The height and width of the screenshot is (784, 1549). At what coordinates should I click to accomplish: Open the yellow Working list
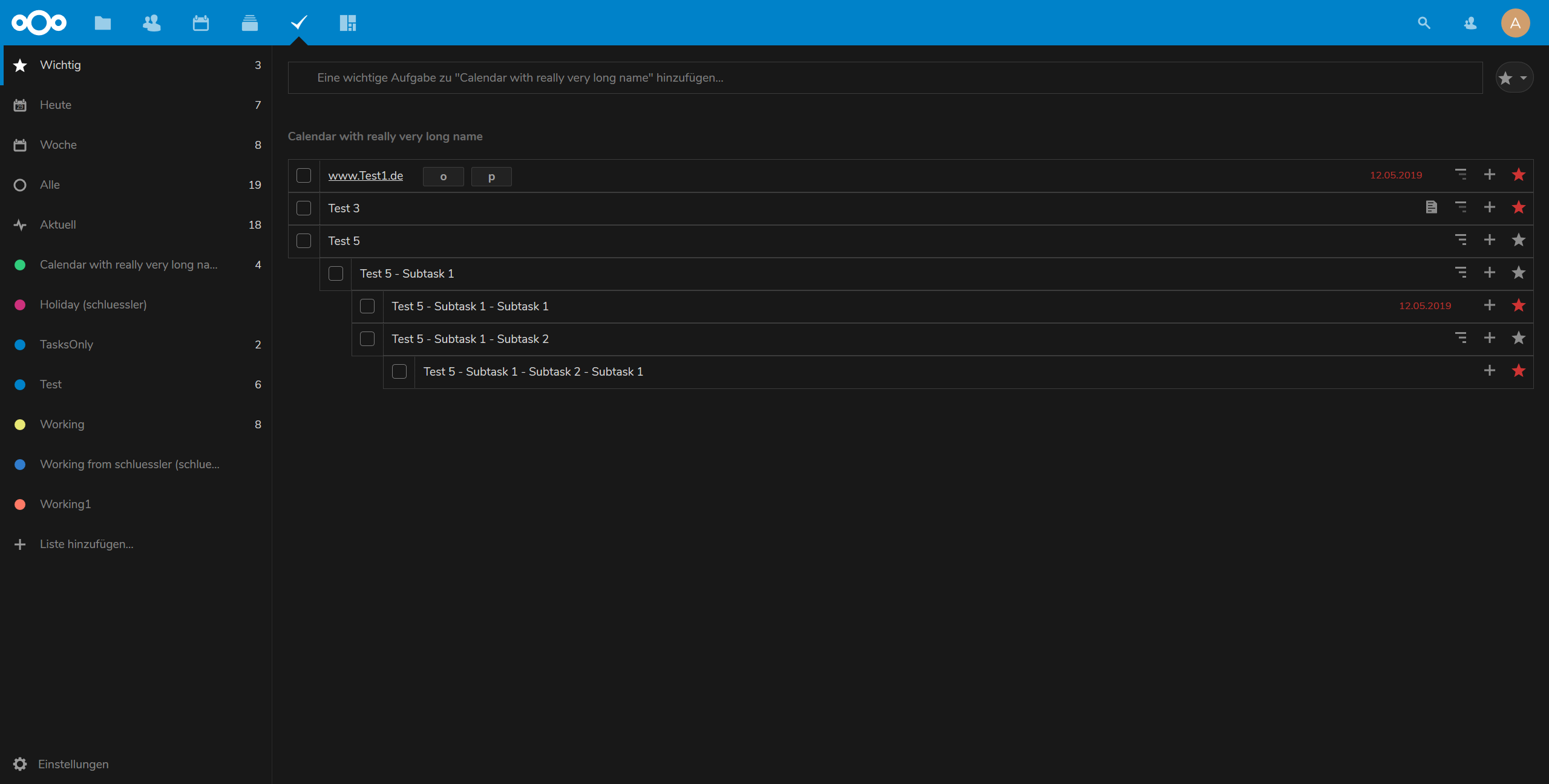pos(136,425)
